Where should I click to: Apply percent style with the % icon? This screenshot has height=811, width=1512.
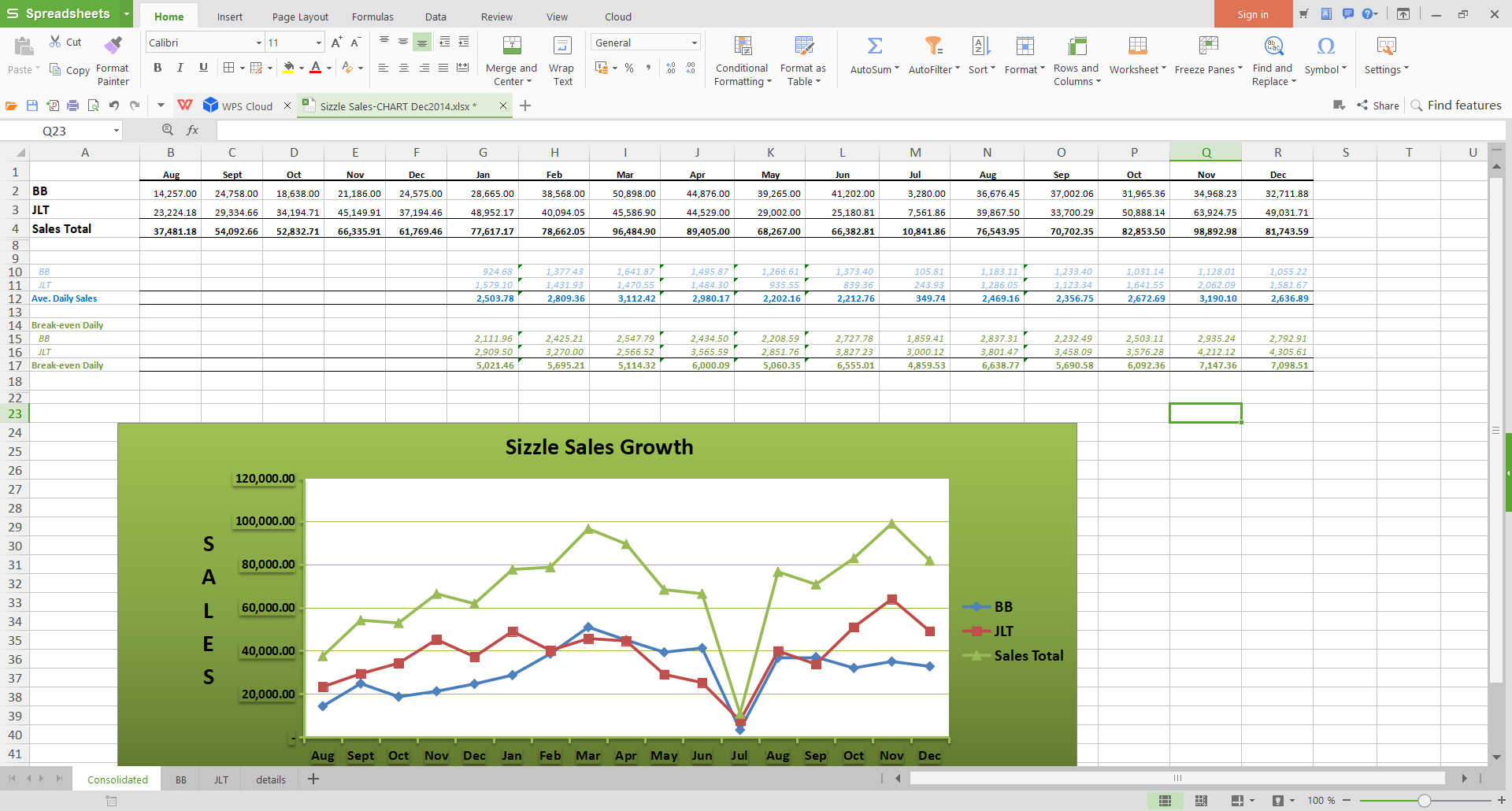[x=629, y=69]
